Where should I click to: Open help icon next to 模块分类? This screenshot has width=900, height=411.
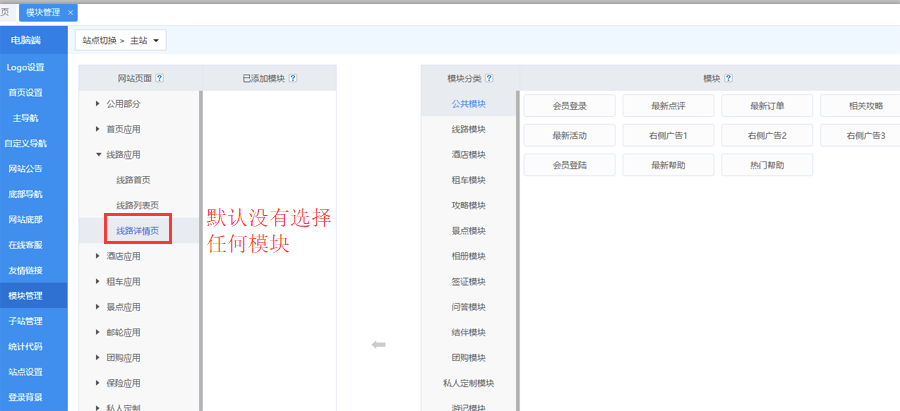click(489, 78)
